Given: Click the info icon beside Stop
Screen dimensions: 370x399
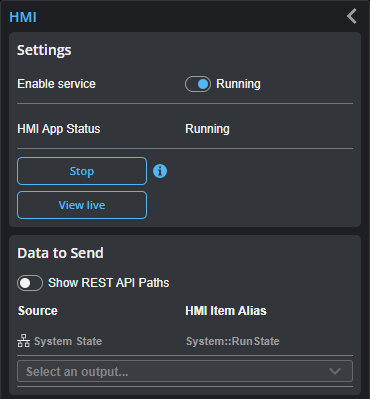Looking at the screenshot, I should pos(160,171).
